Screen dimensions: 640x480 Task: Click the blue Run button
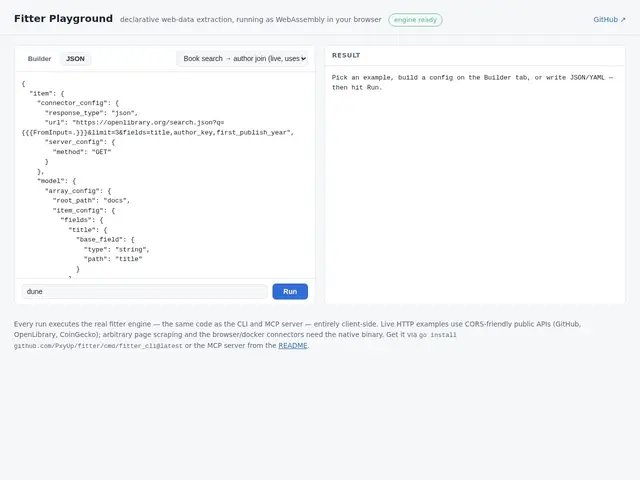(290, 291)
